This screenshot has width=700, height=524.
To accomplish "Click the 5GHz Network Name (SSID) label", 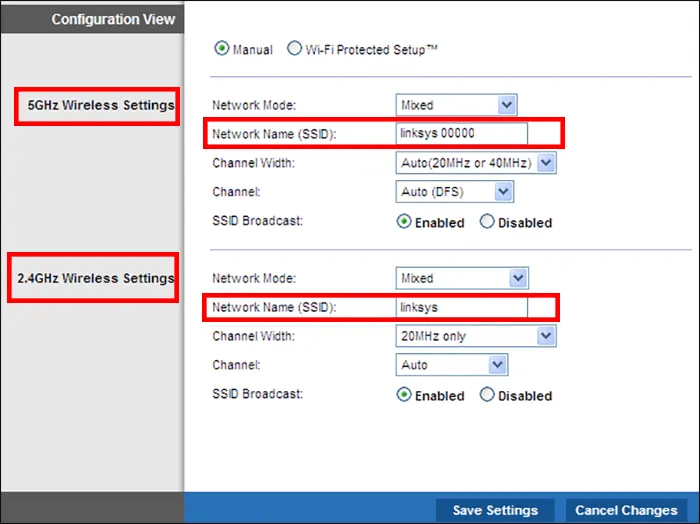I will (274, 134).
